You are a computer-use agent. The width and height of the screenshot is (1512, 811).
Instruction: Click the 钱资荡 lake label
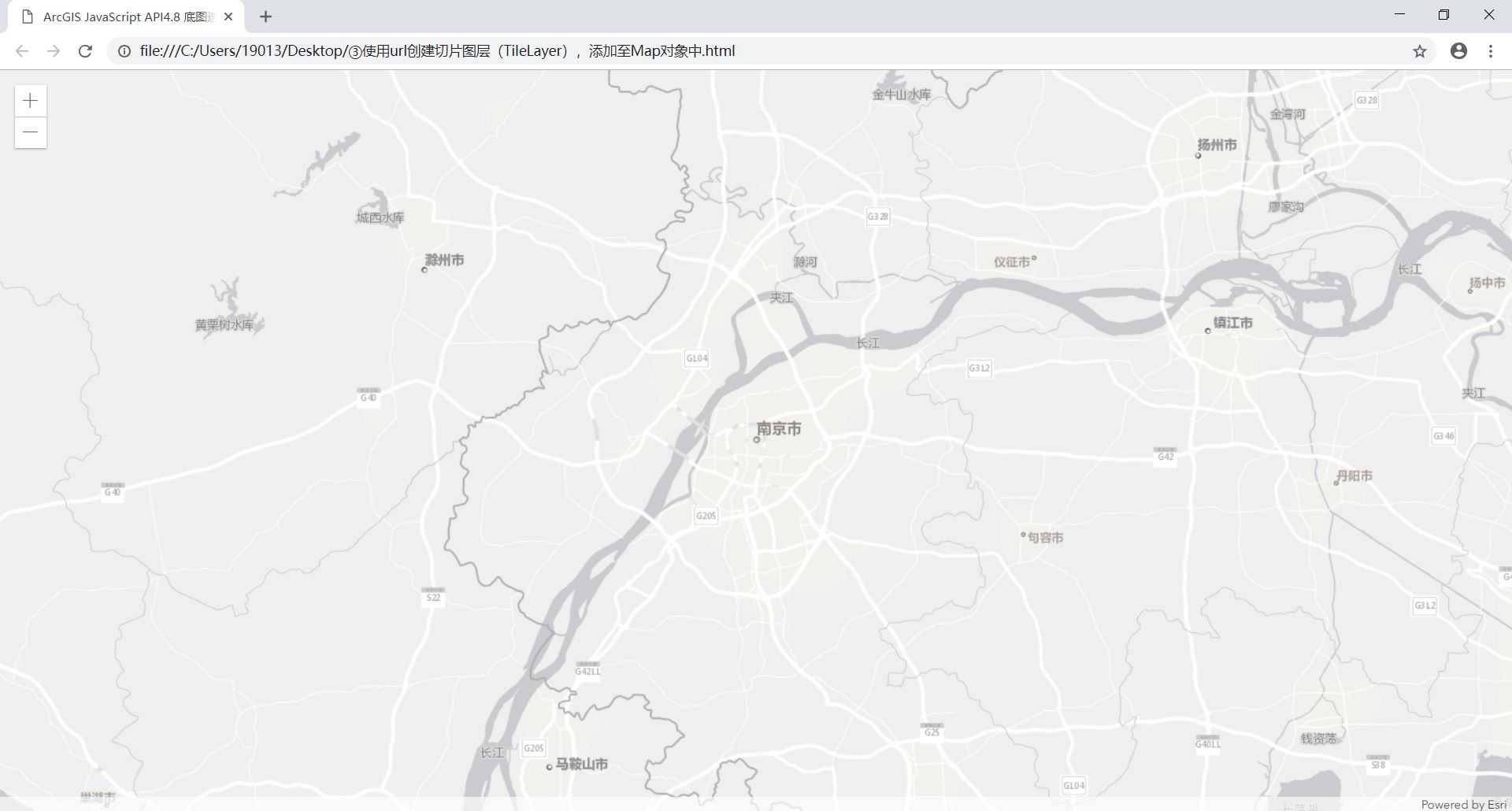(x=1318, y=739)
